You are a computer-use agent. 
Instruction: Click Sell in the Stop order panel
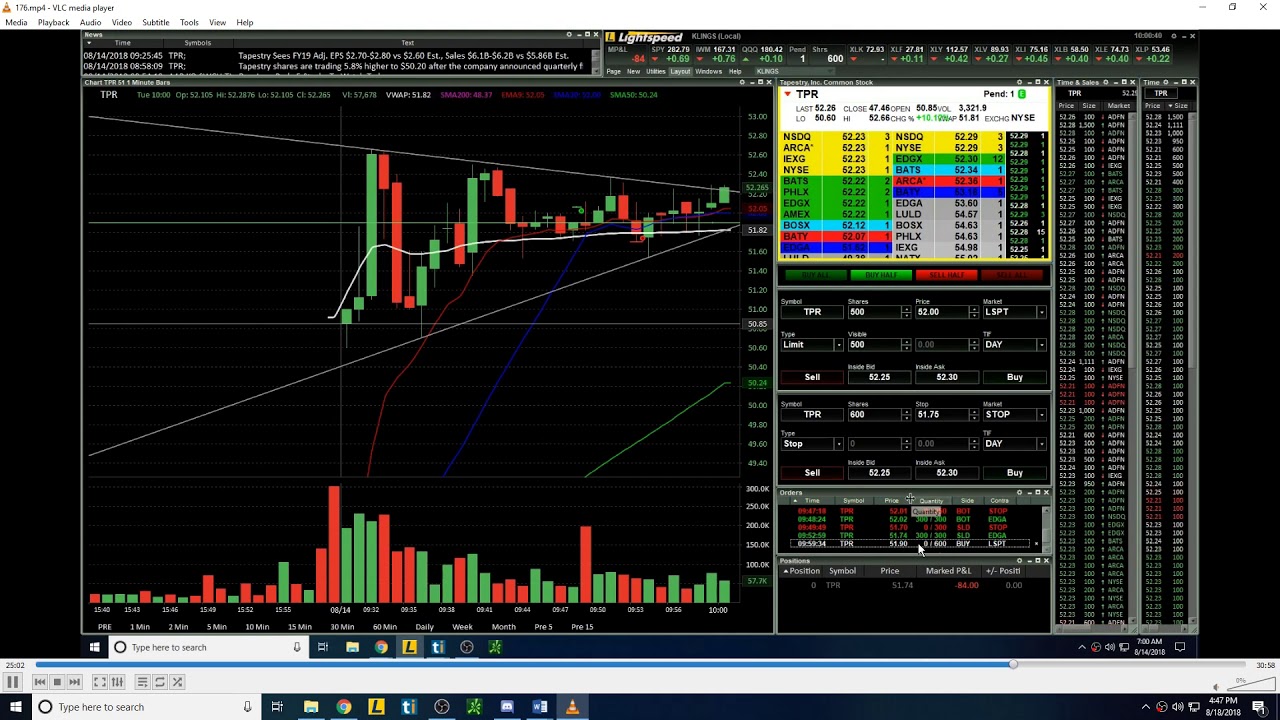pos(812,473)
